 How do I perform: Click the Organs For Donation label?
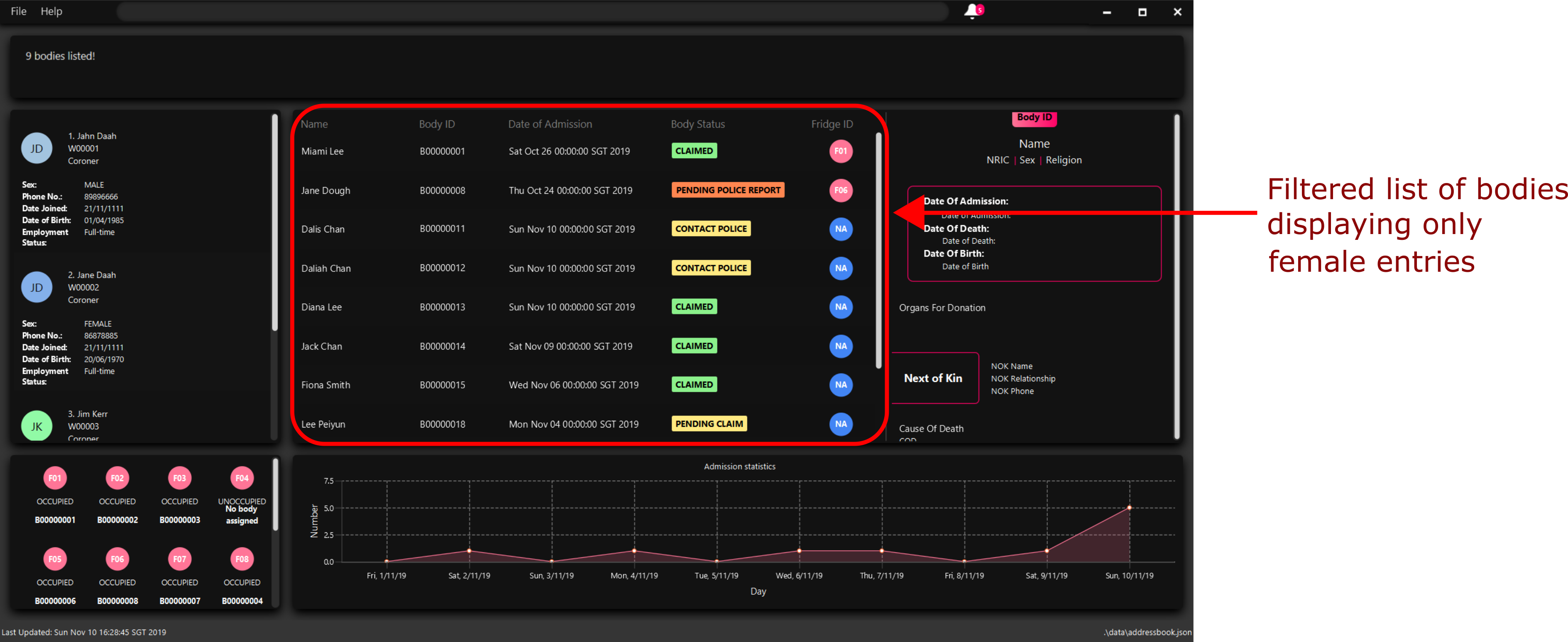(942, 308)
